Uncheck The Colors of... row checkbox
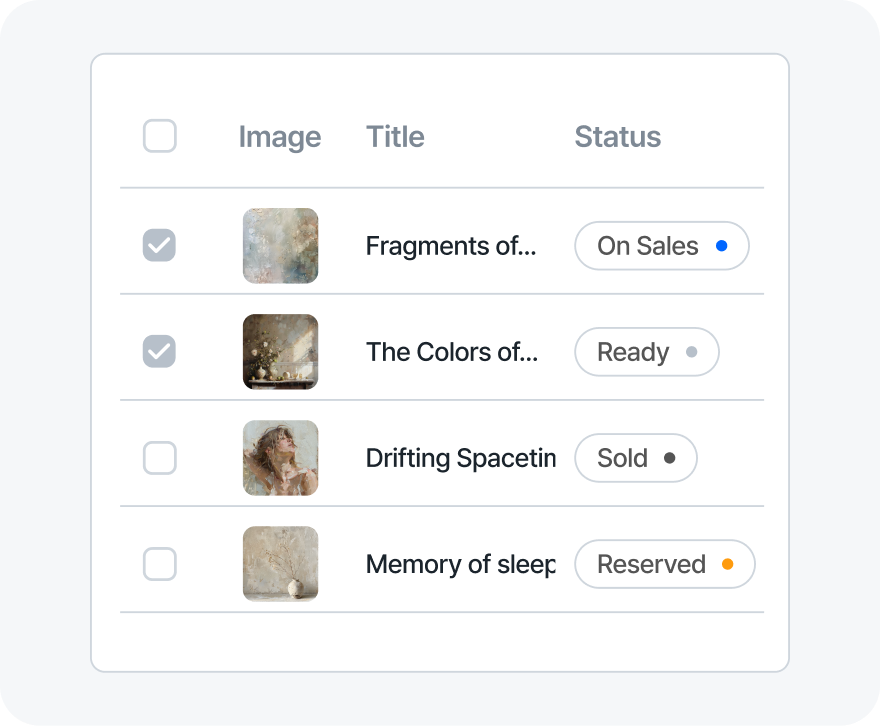Image resolution: width=880 pixels, height=726 pixels. [x=160, y=351]
